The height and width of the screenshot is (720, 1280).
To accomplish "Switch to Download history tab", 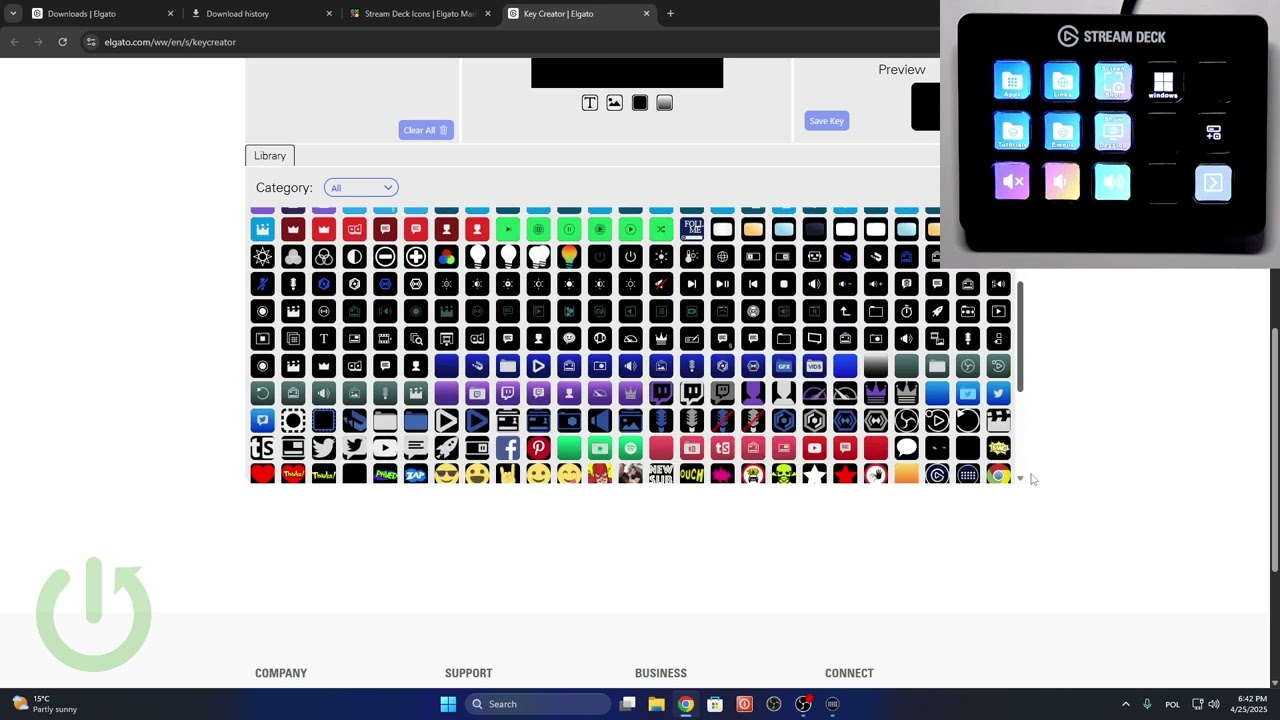I will [262, 14].
